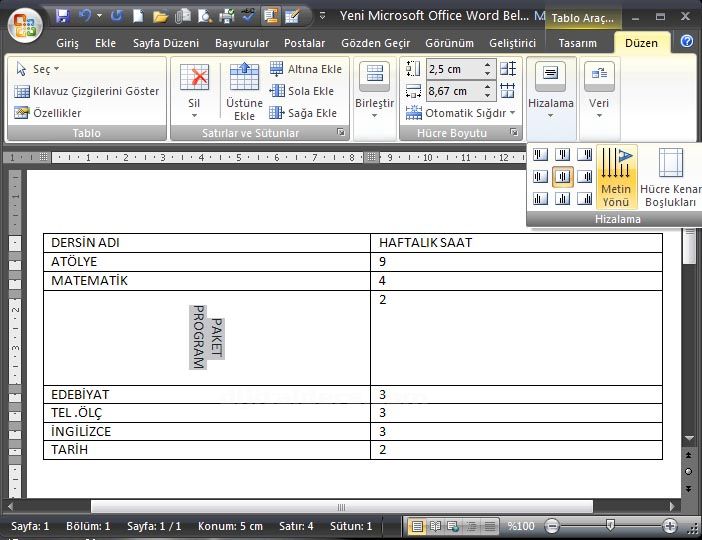Click the row height field 2,5 cm
The width and height of the screenshot is (702, 540).
(454, 69)
